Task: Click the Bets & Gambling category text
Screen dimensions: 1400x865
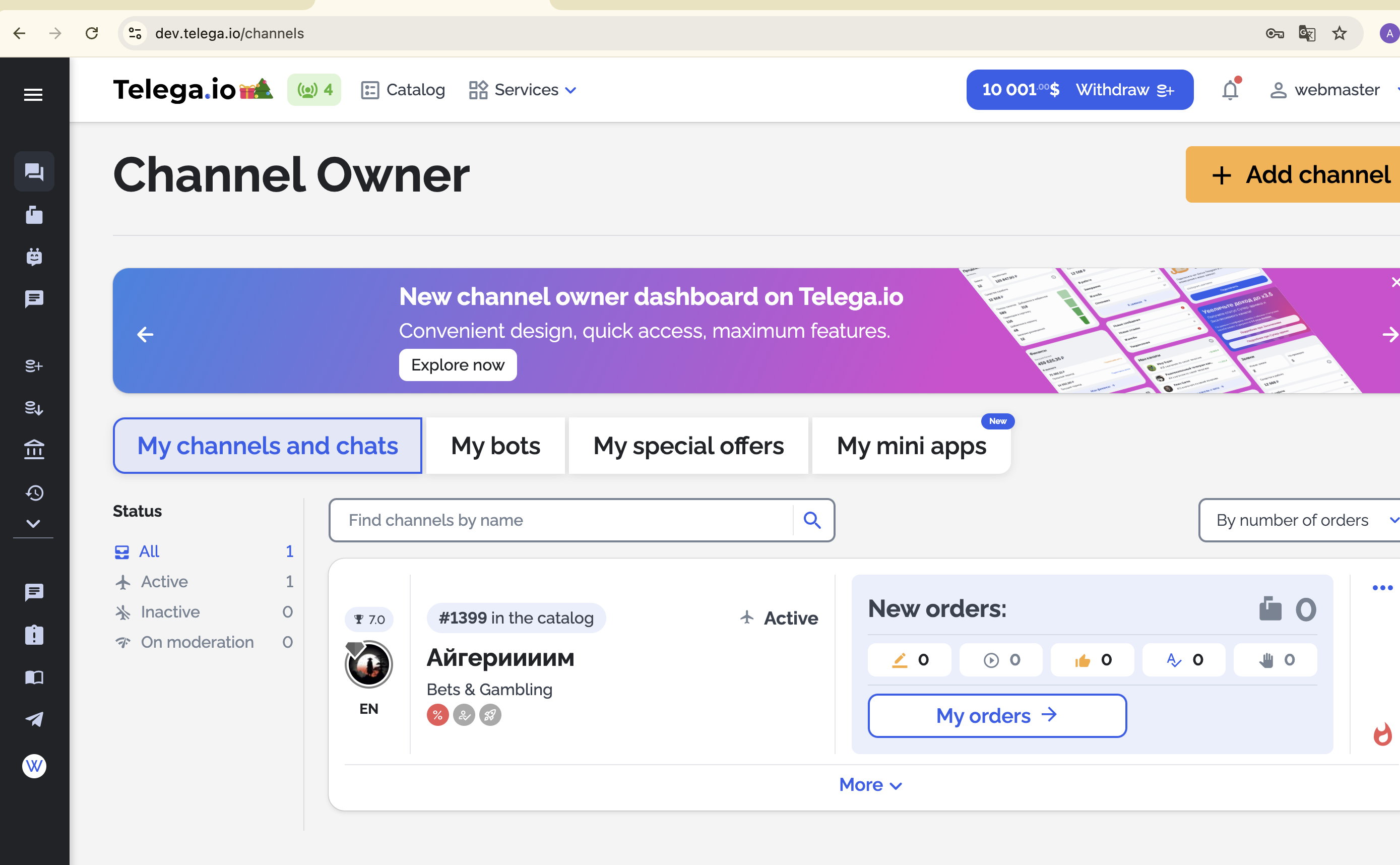Action: (489, 690)
